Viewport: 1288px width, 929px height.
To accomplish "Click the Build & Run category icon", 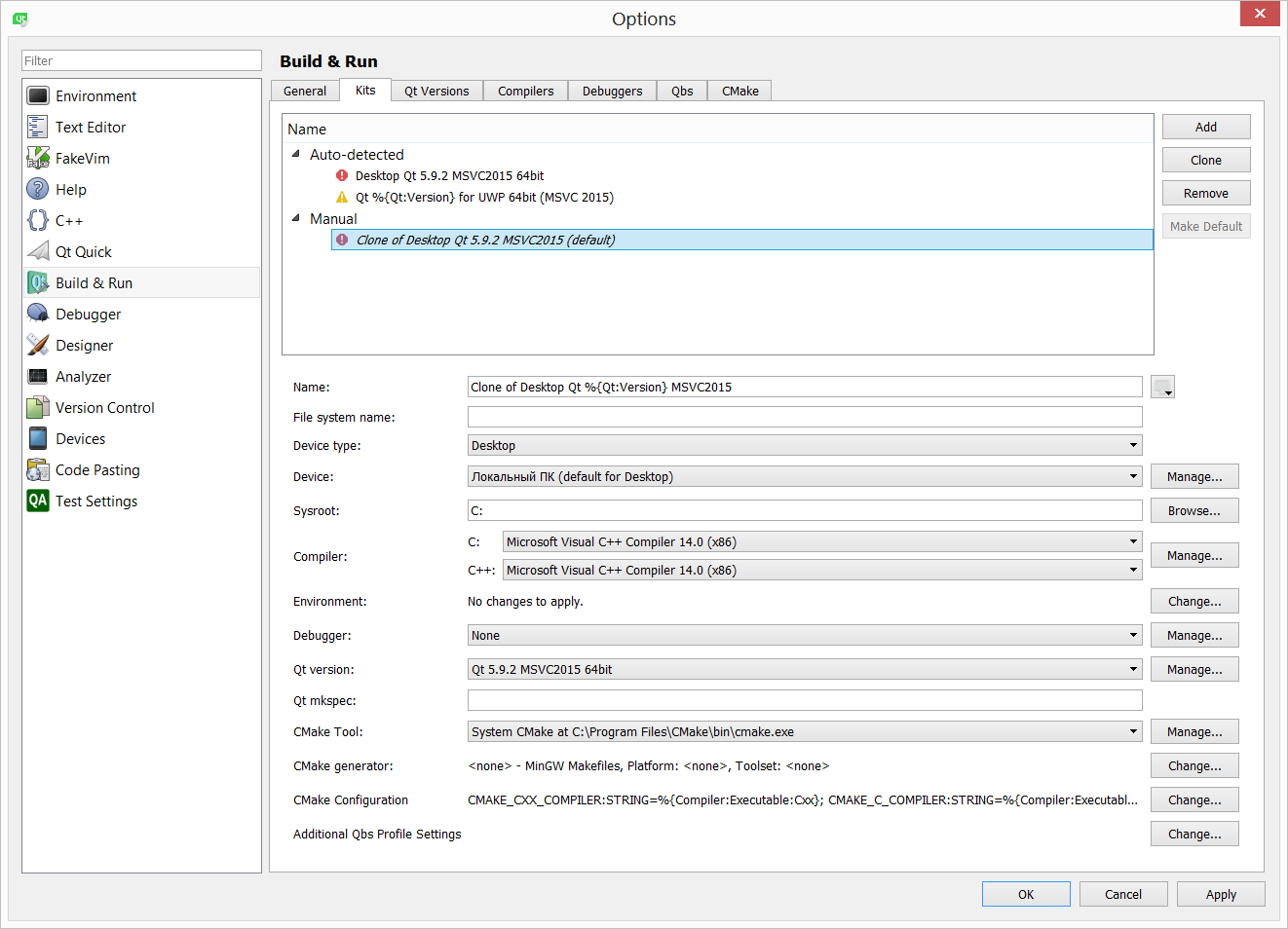I will (x=38, y=282).
